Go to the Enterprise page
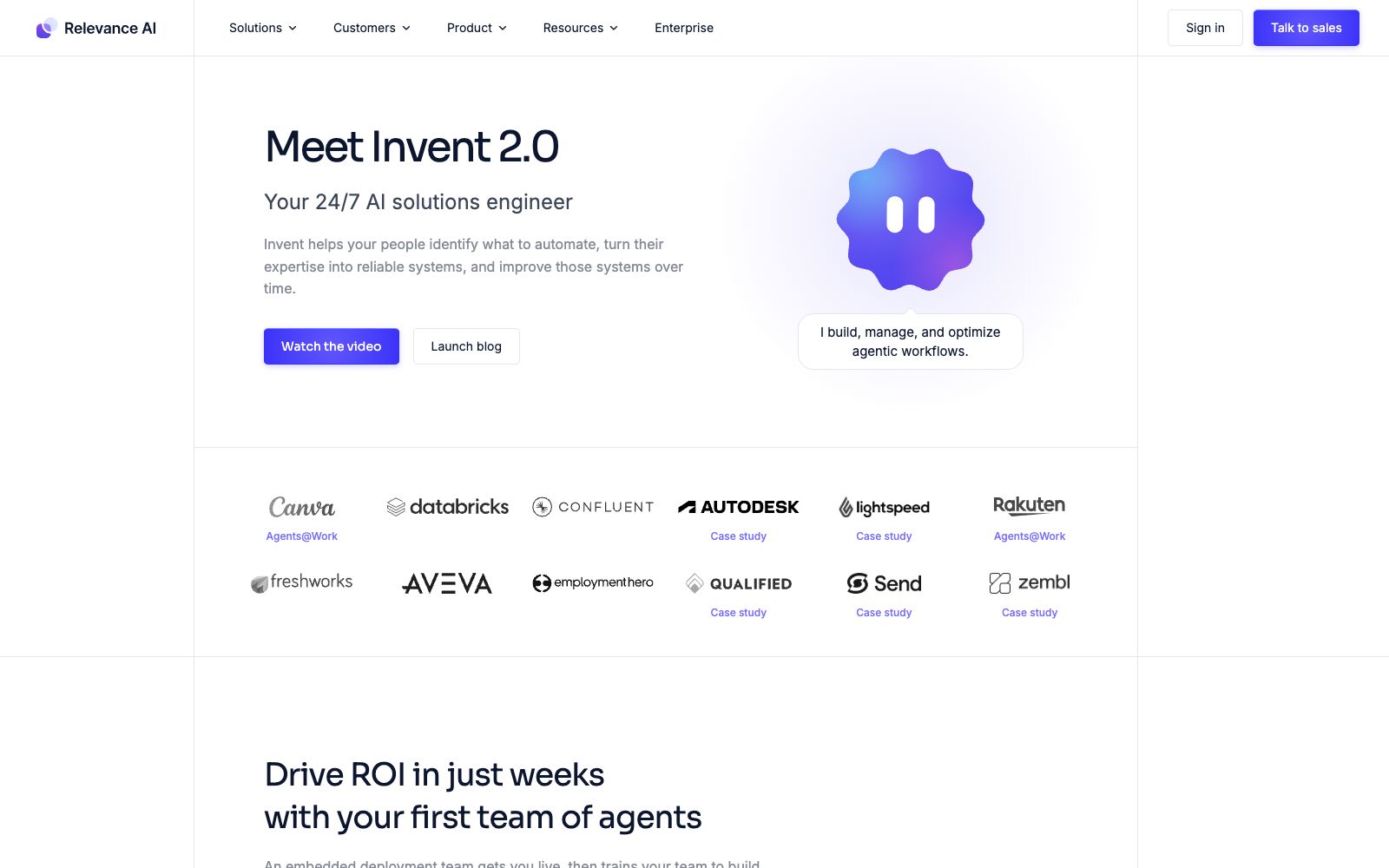 pos(684,28)
